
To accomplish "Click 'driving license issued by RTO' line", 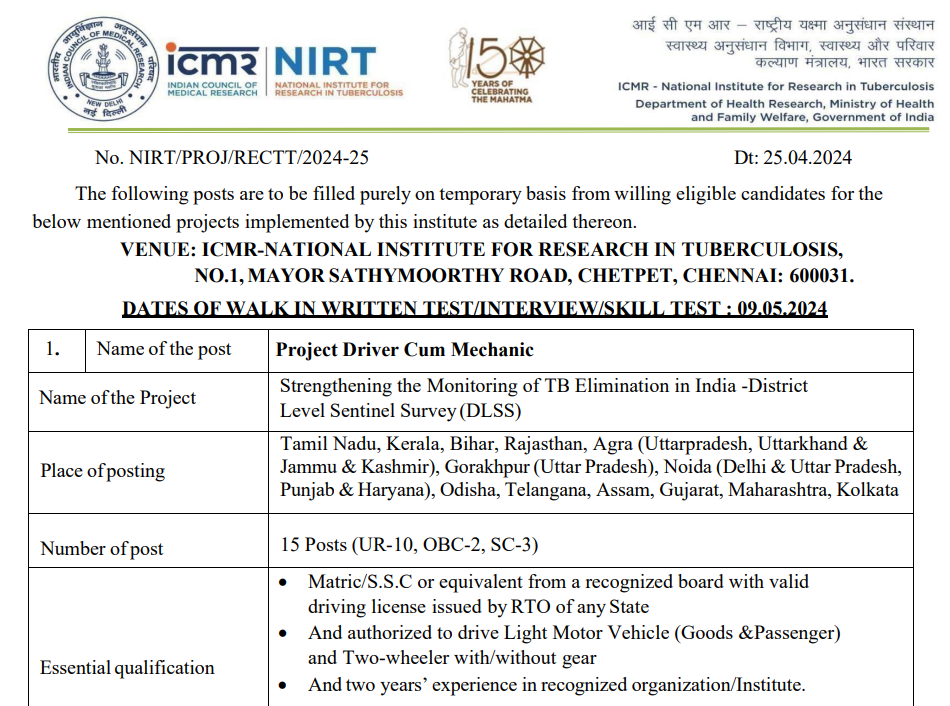I will click(478, 607).
